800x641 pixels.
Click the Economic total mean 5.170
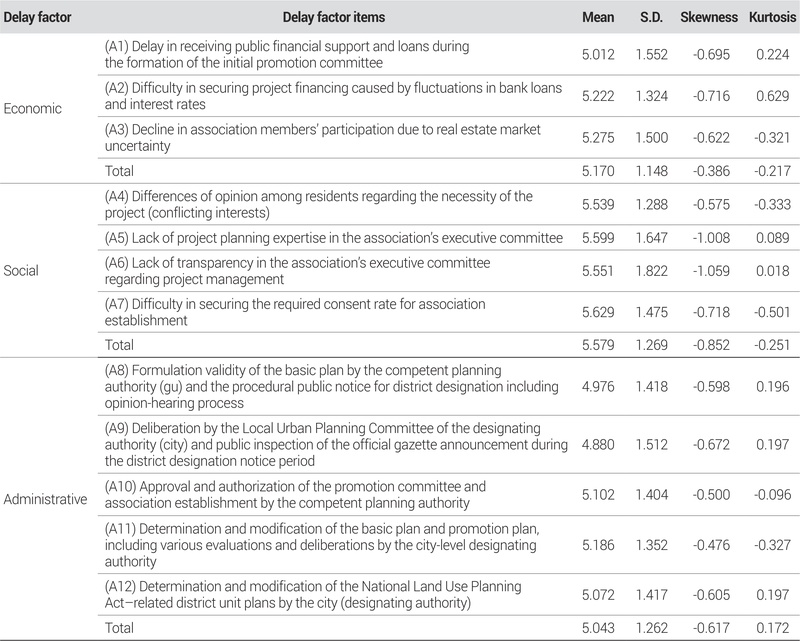pyautogui.click(x=598, y=172)
